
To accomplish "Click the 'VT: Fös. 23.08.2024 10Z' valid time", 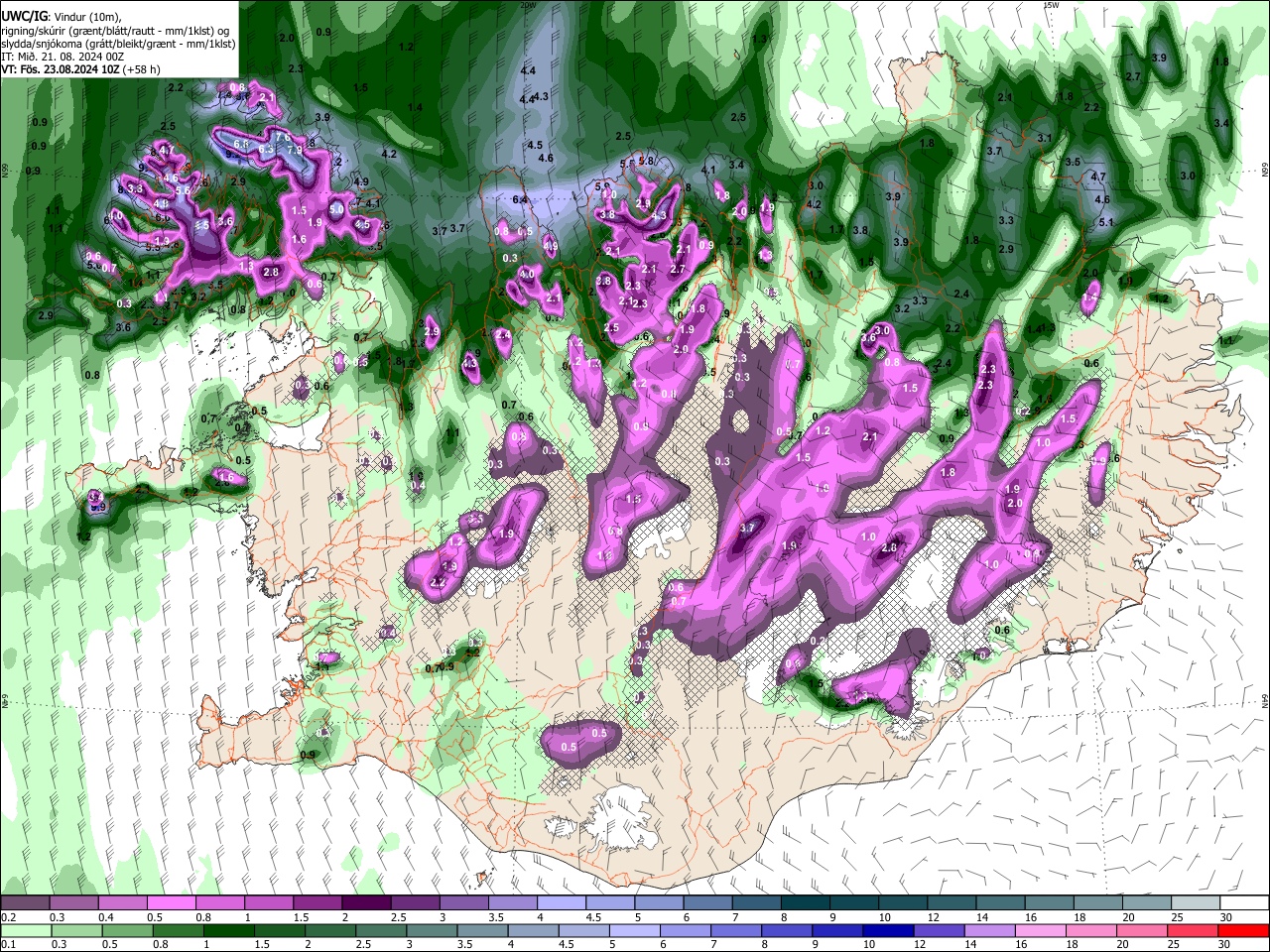I will click(x=62, y=69).
